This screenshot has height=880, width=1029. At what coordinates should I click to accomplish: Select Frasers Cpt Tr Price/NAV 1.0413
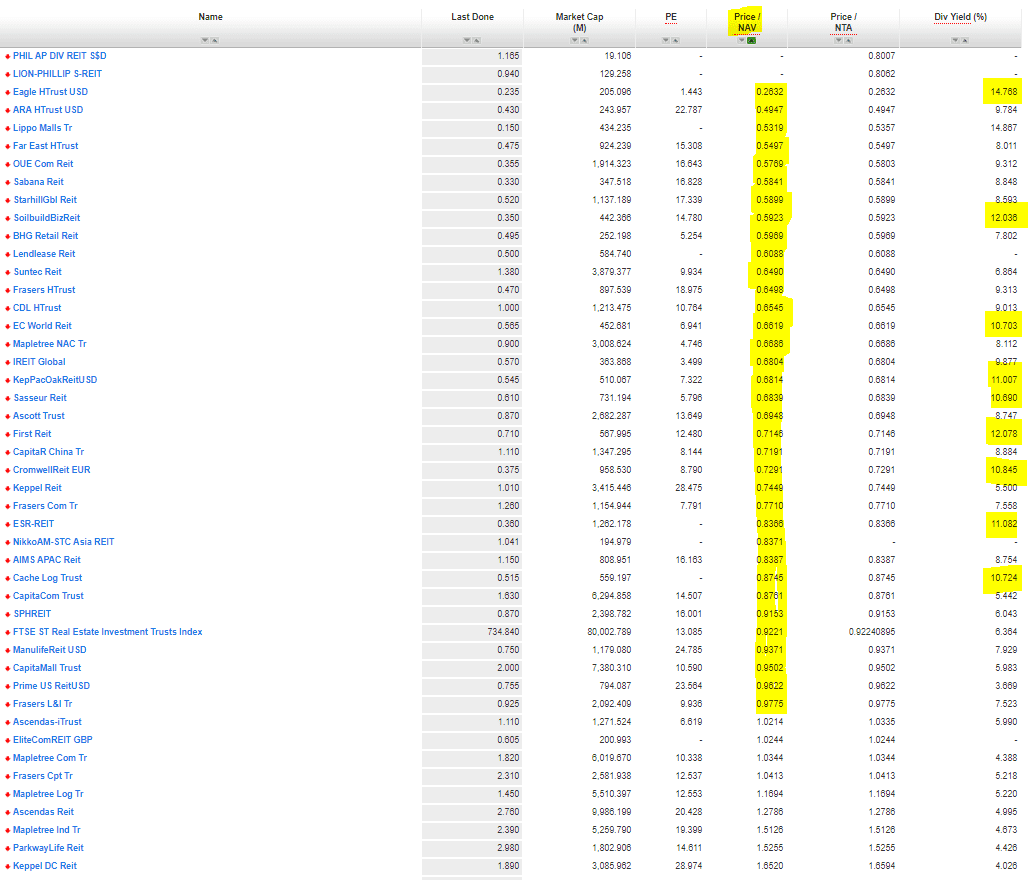click(x=770, y=776)
